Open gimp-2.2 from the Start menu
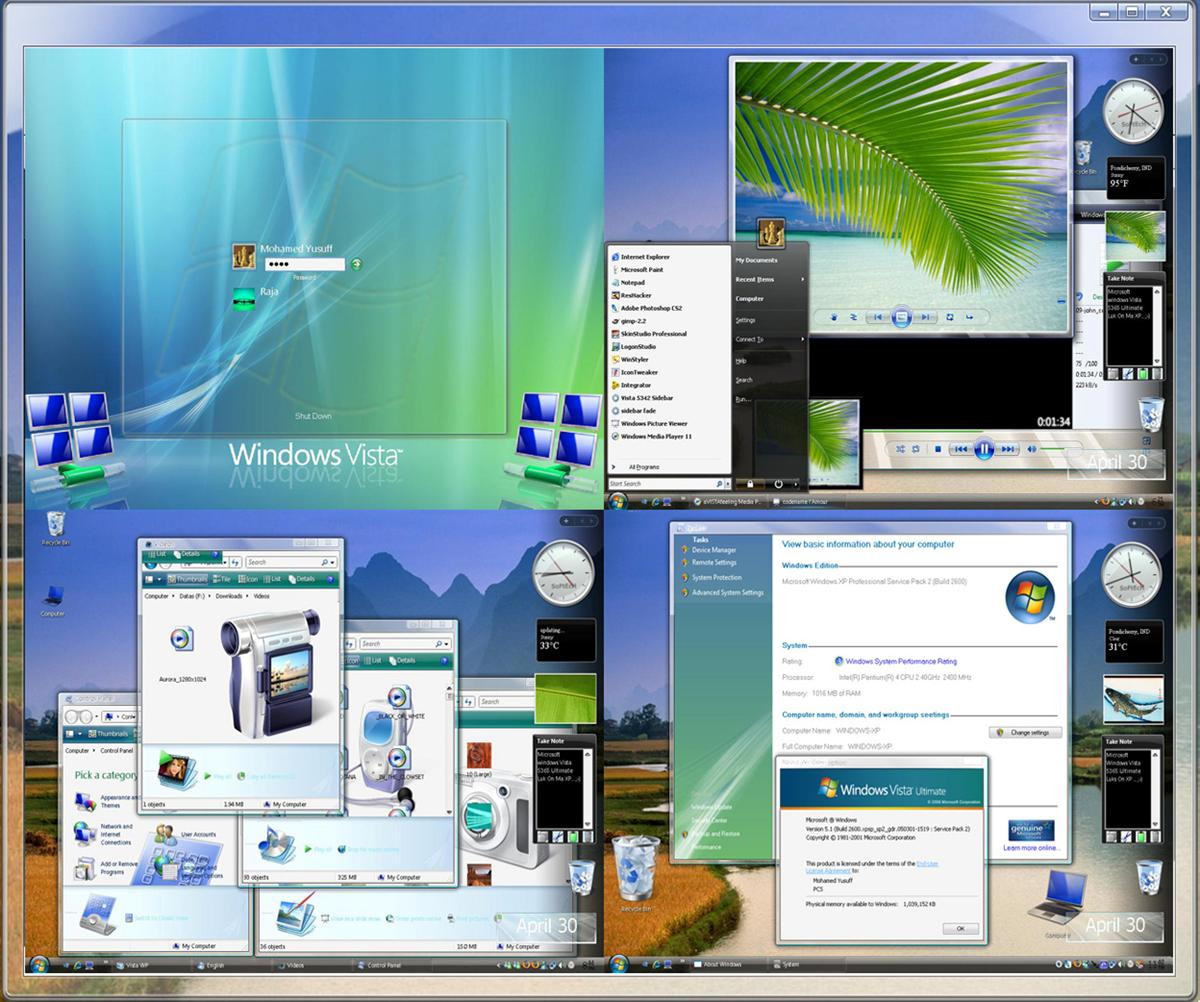Screen dimensions: 1200x1002 629,321
